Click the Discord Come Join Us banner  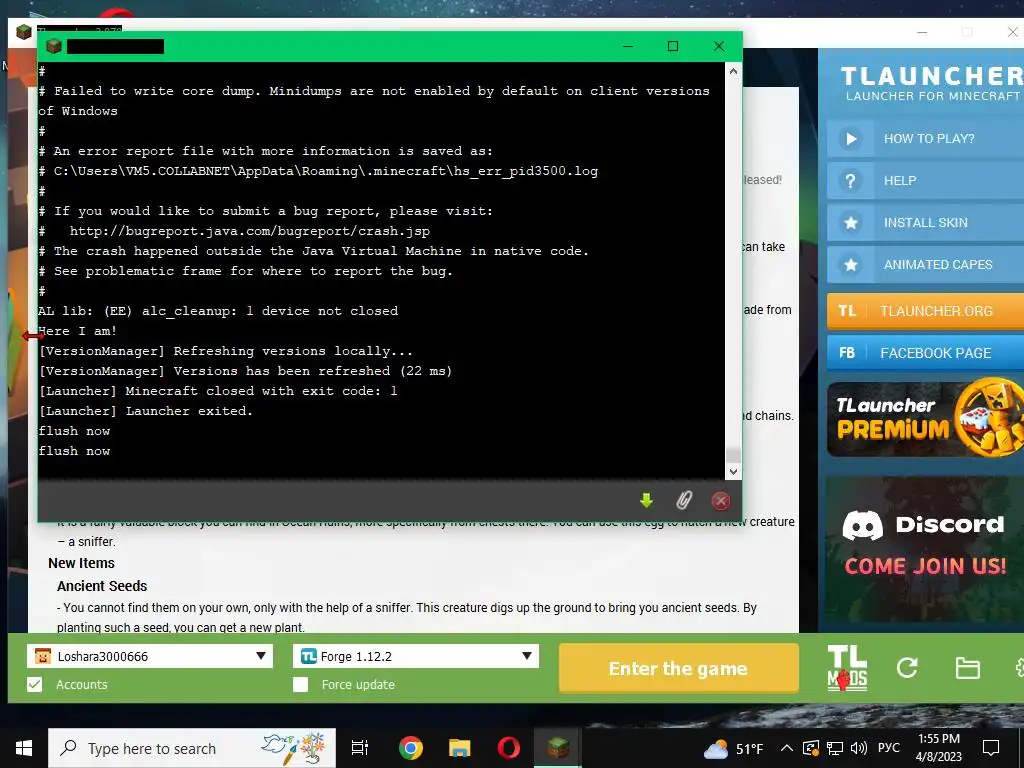click(925, 549)
